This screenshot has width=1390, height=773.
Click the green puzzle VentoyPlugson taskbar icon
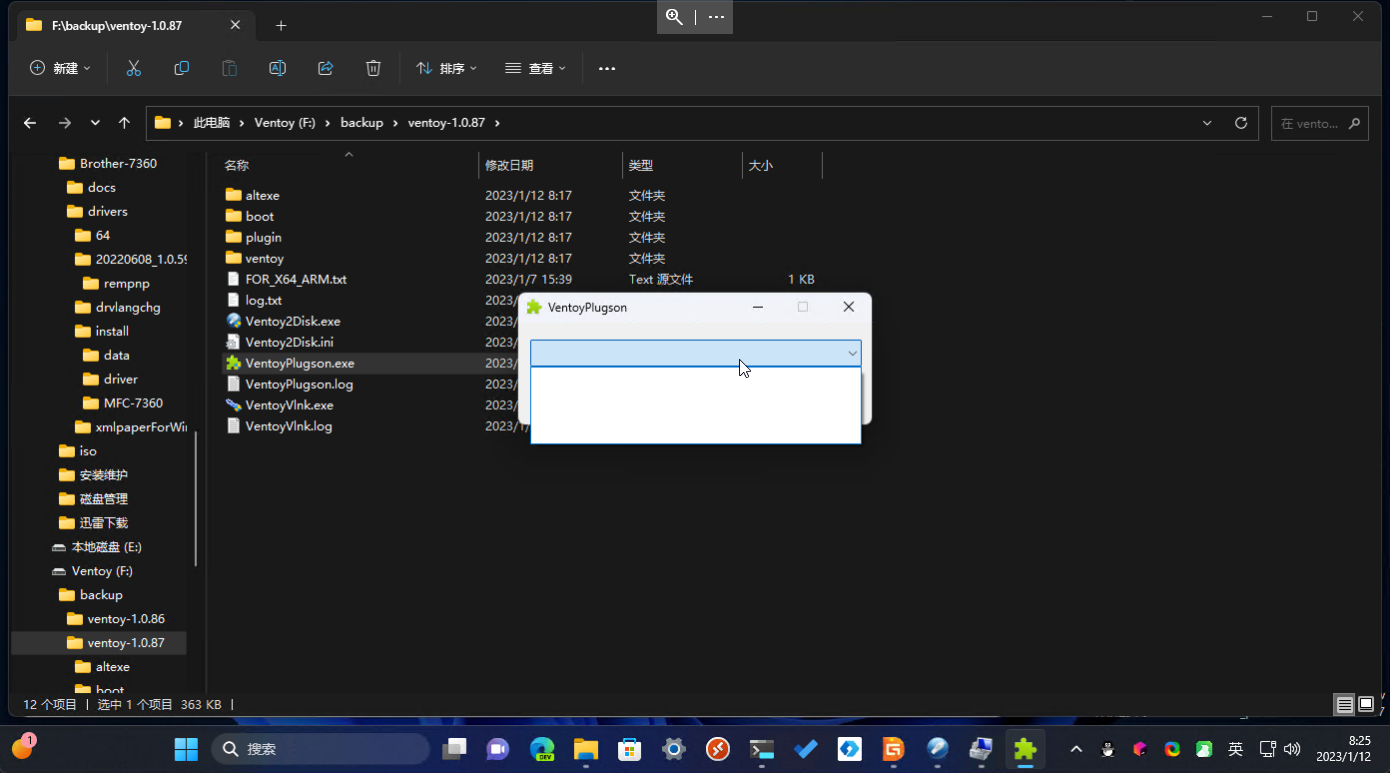coord(1025,749)
